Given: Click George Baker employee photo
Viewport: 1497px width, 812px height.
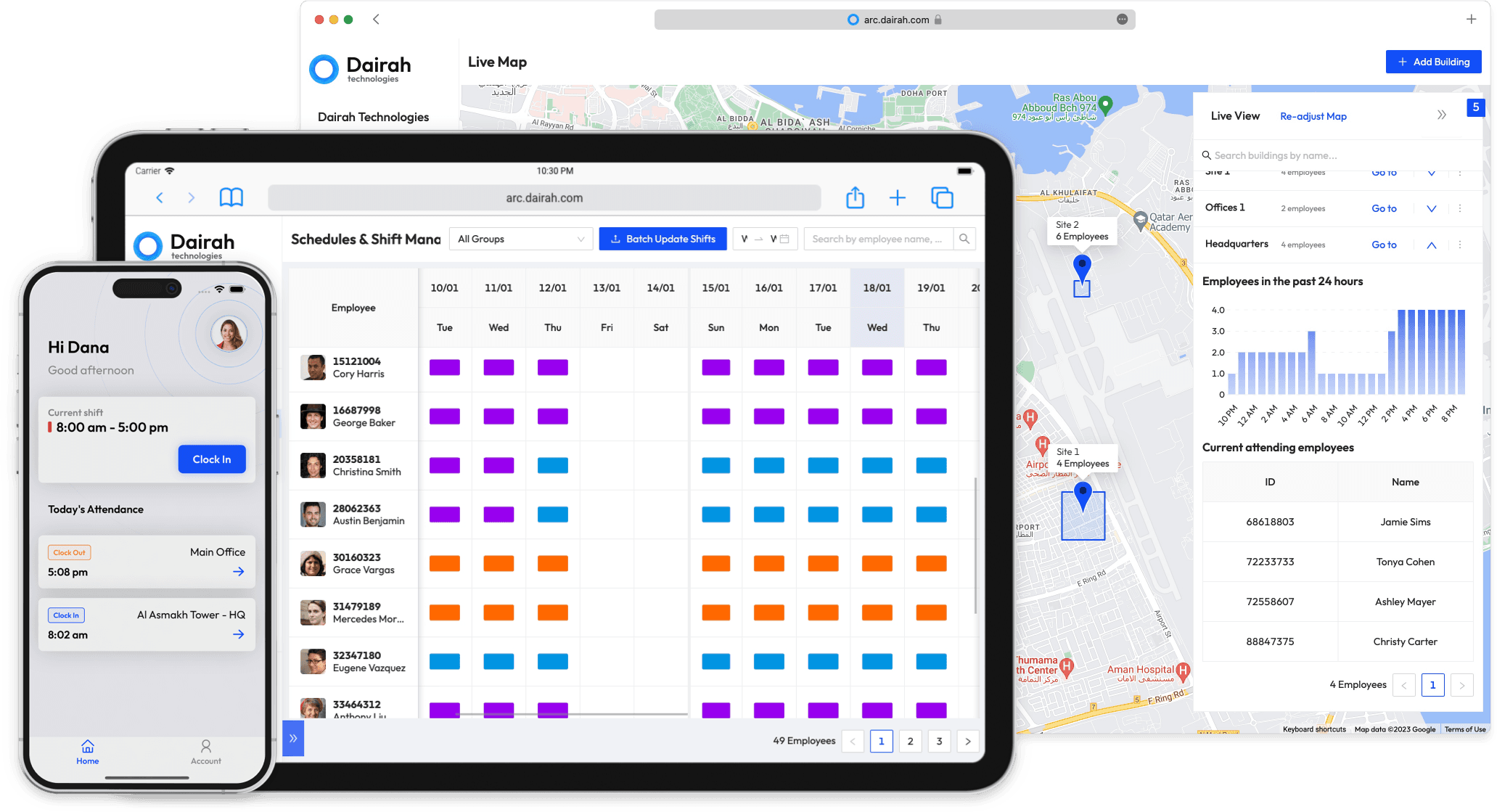Looking at the screenshot, I should (313, 417).
